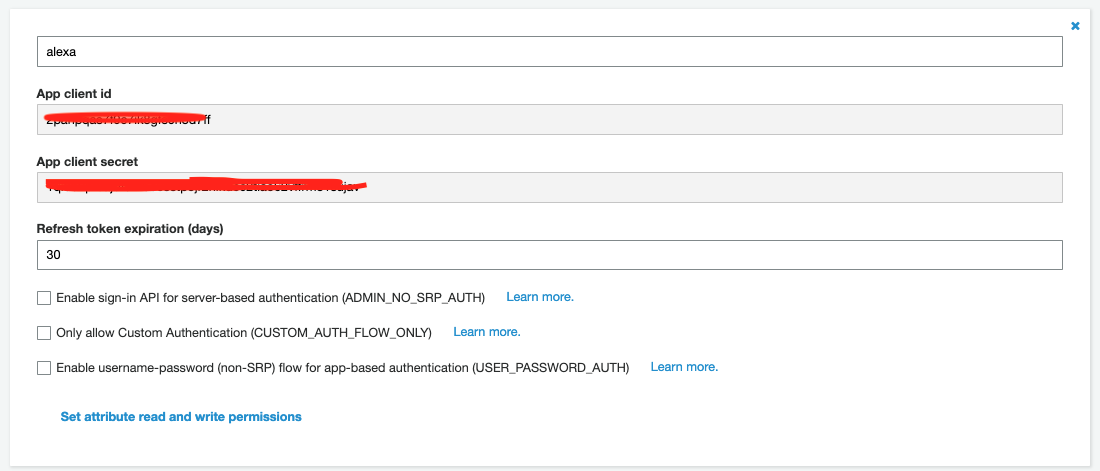Close the app client panel with the X icon
Screen dimensions: 1100x471
coord(1075,26)
